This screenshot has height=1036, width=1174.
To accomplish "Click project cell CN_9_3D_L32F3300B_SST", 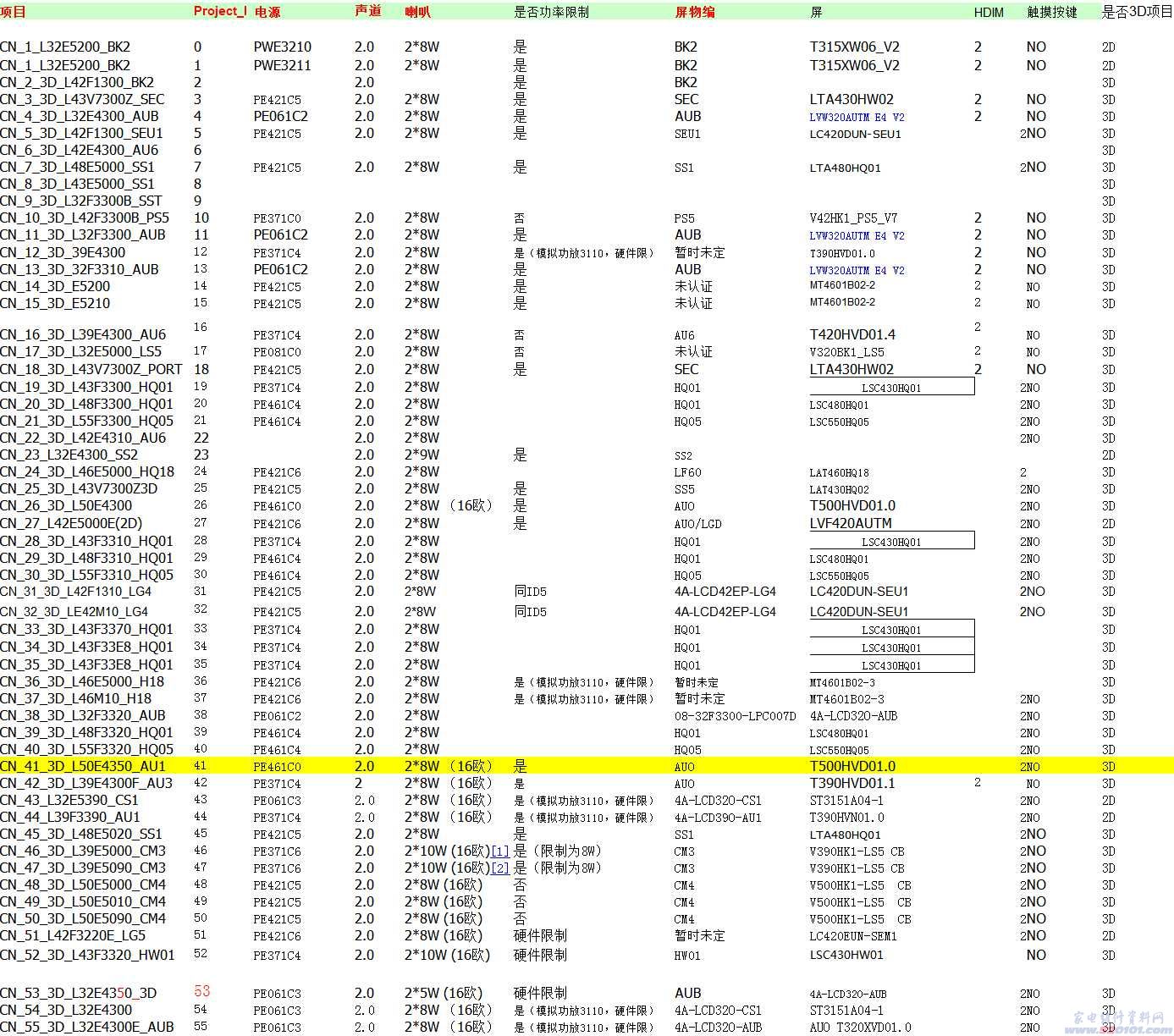I will (81, 201).
